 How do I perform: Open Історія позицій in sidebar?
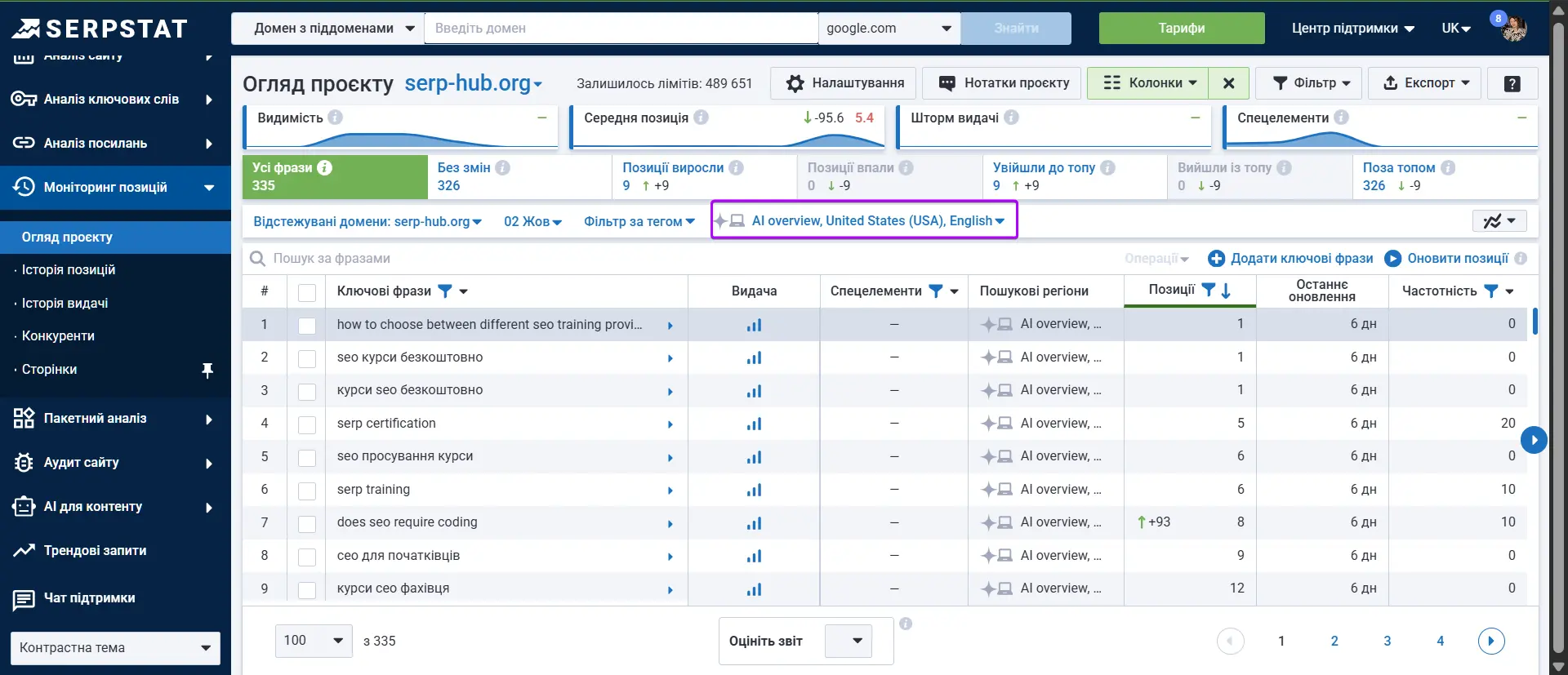[x=69, y=270]
